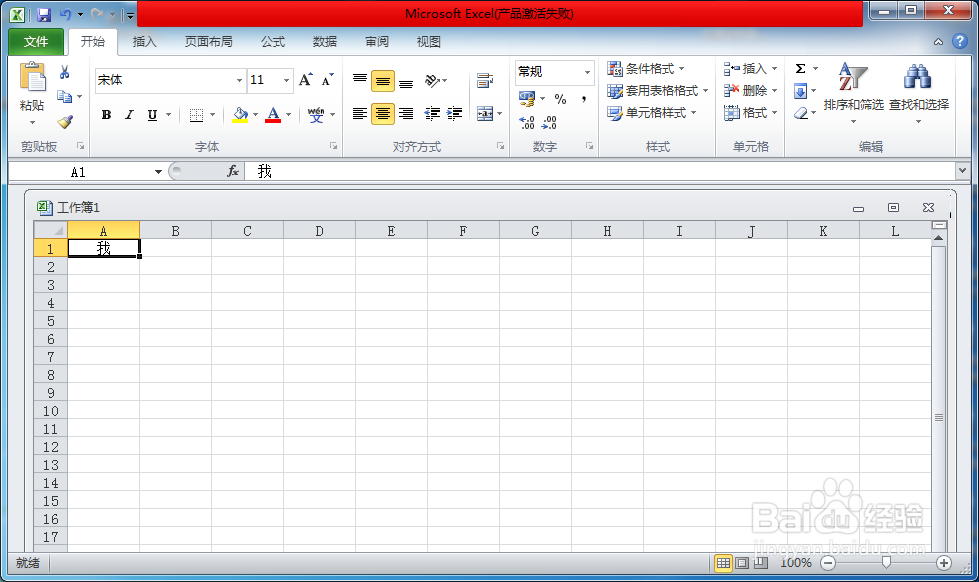Switch to the 页面布局 tab

click(209, 42)
